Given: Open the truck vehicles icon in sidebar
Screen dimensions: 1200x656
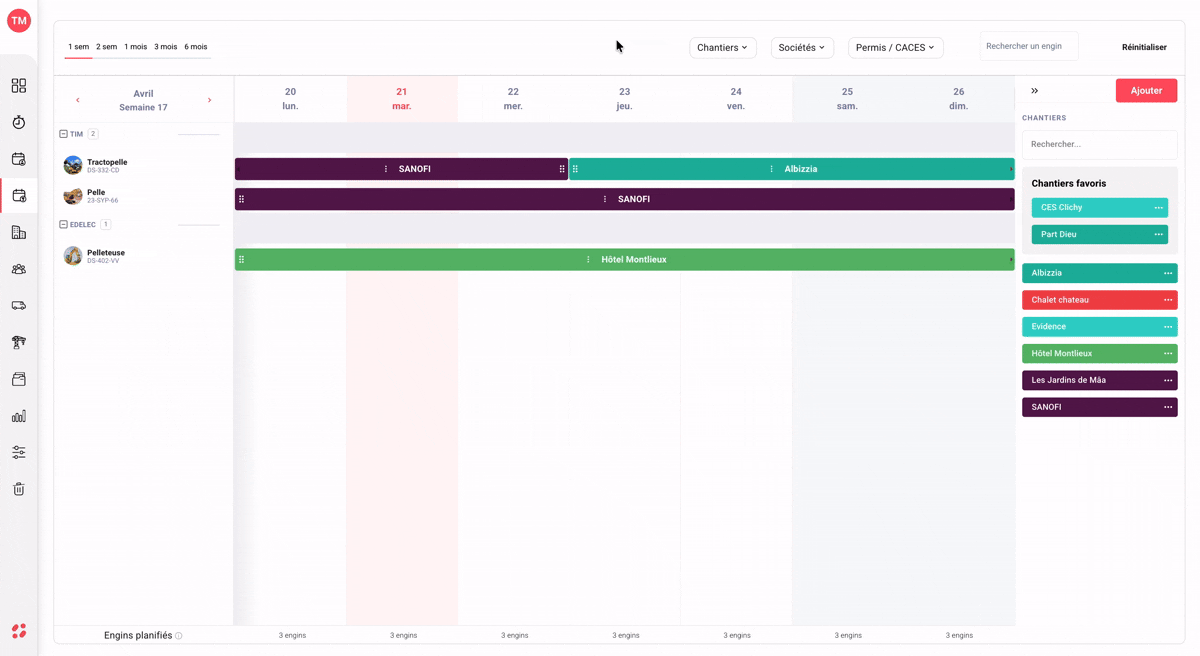Looking at the screenshot, I should pyautogui.click(x=19, y=306).
